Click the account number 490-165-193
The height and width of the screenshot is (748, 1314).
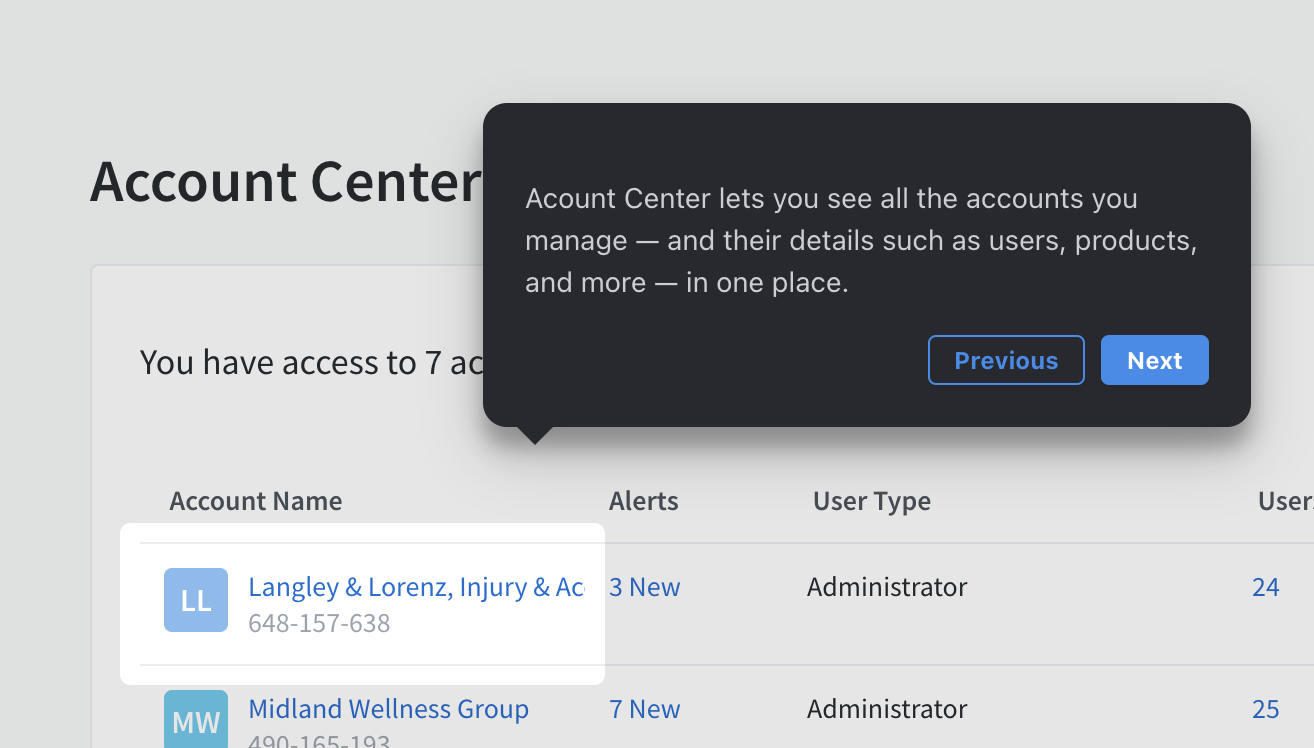319,742
